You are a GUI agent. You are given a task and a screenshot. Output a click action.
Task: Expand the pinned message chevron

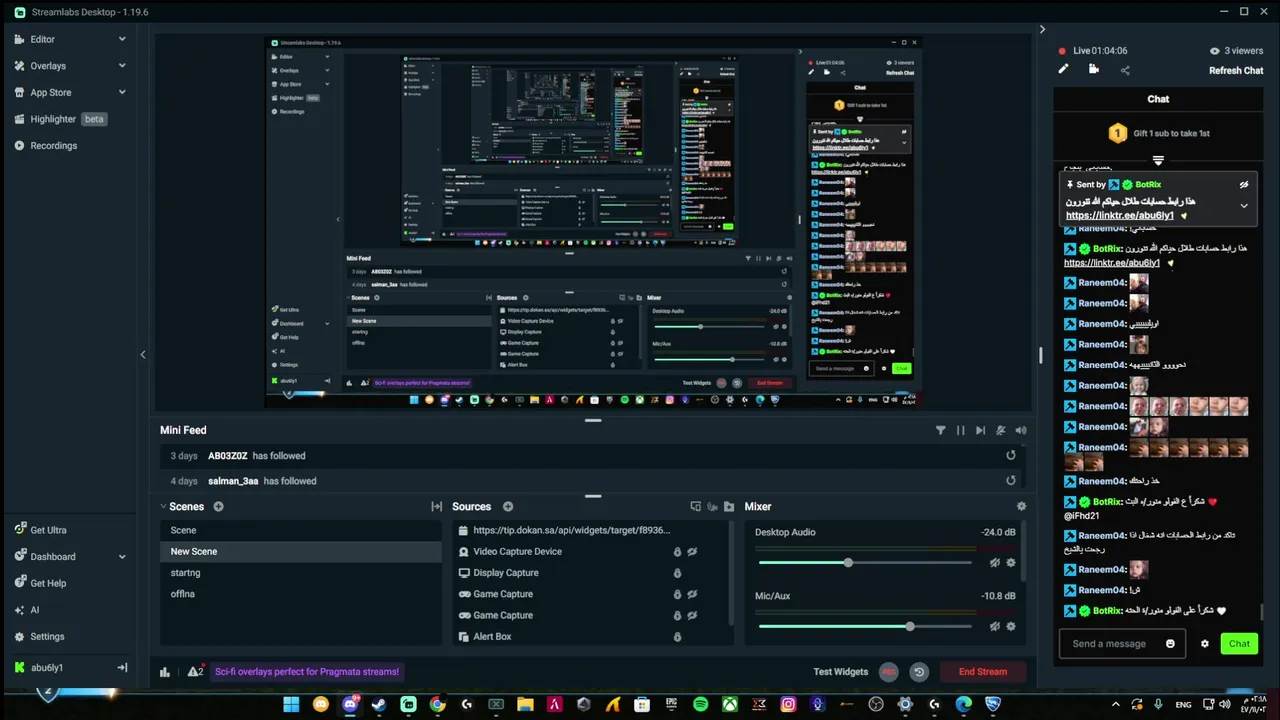pyautogui.click(x=1244, y=206)
